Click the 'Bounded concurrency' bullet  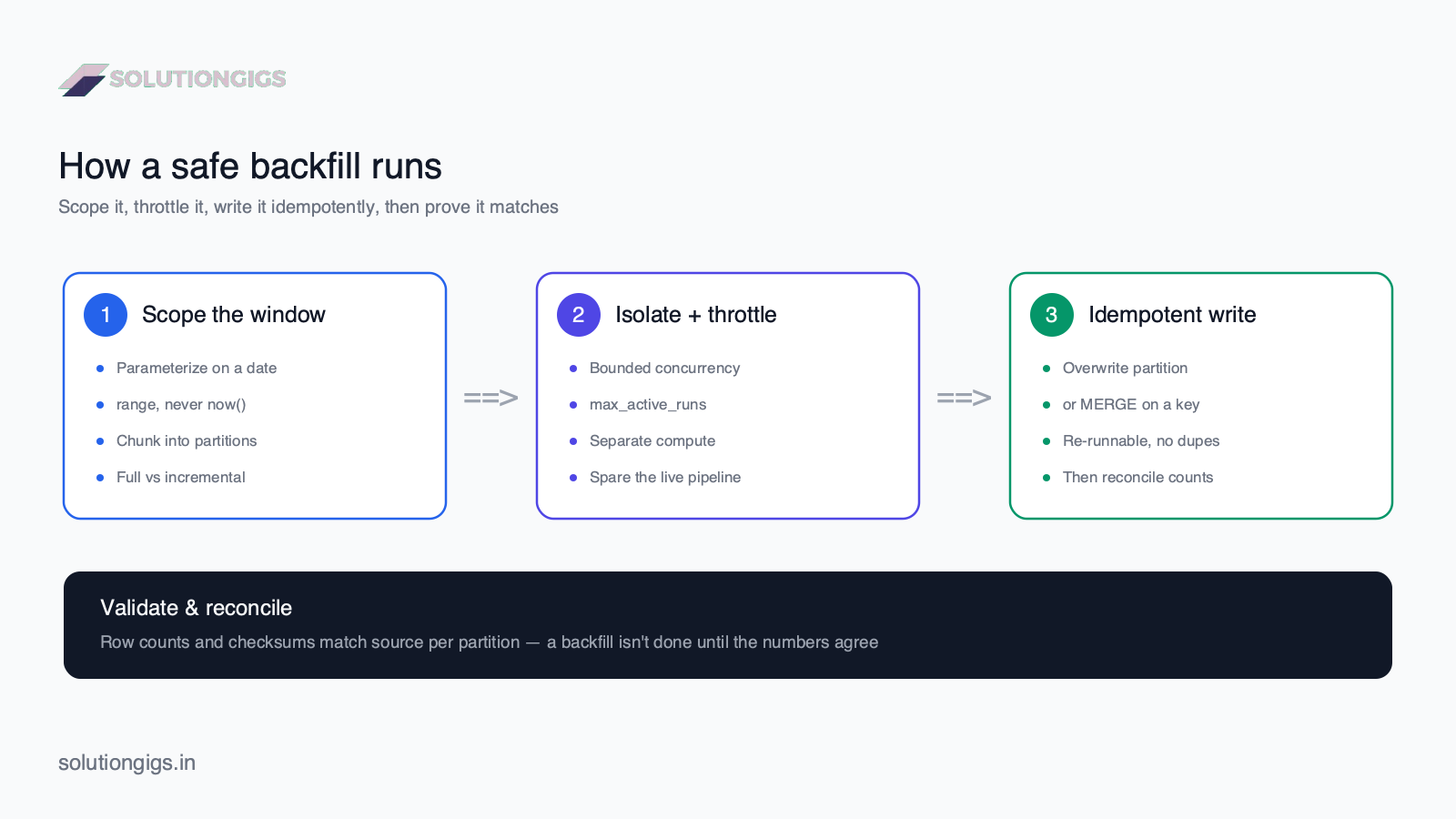[665, 369]
